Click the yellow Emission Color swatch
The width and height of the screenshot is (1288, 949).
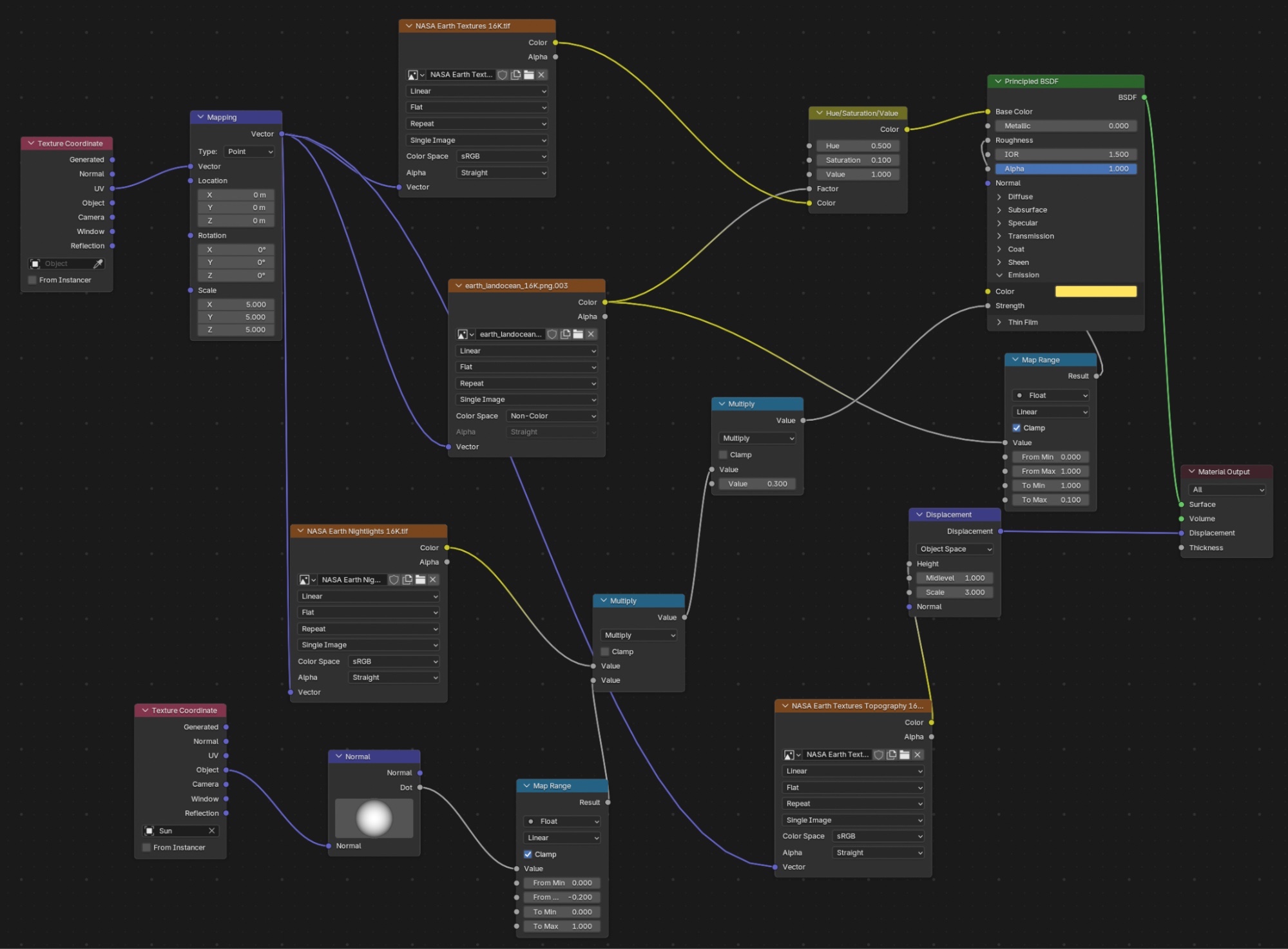(1095, 292)
